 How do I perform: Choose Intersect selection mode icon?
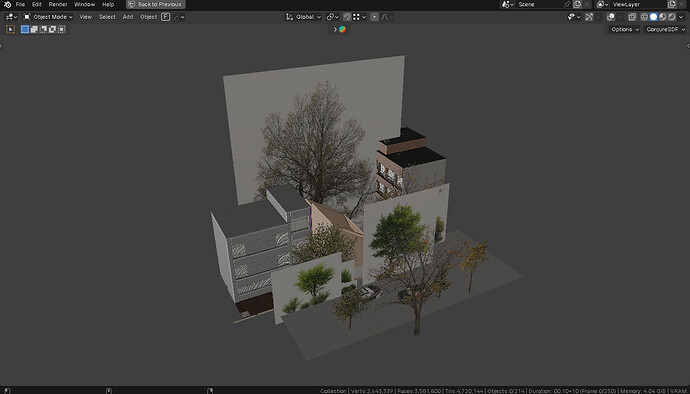62,29
